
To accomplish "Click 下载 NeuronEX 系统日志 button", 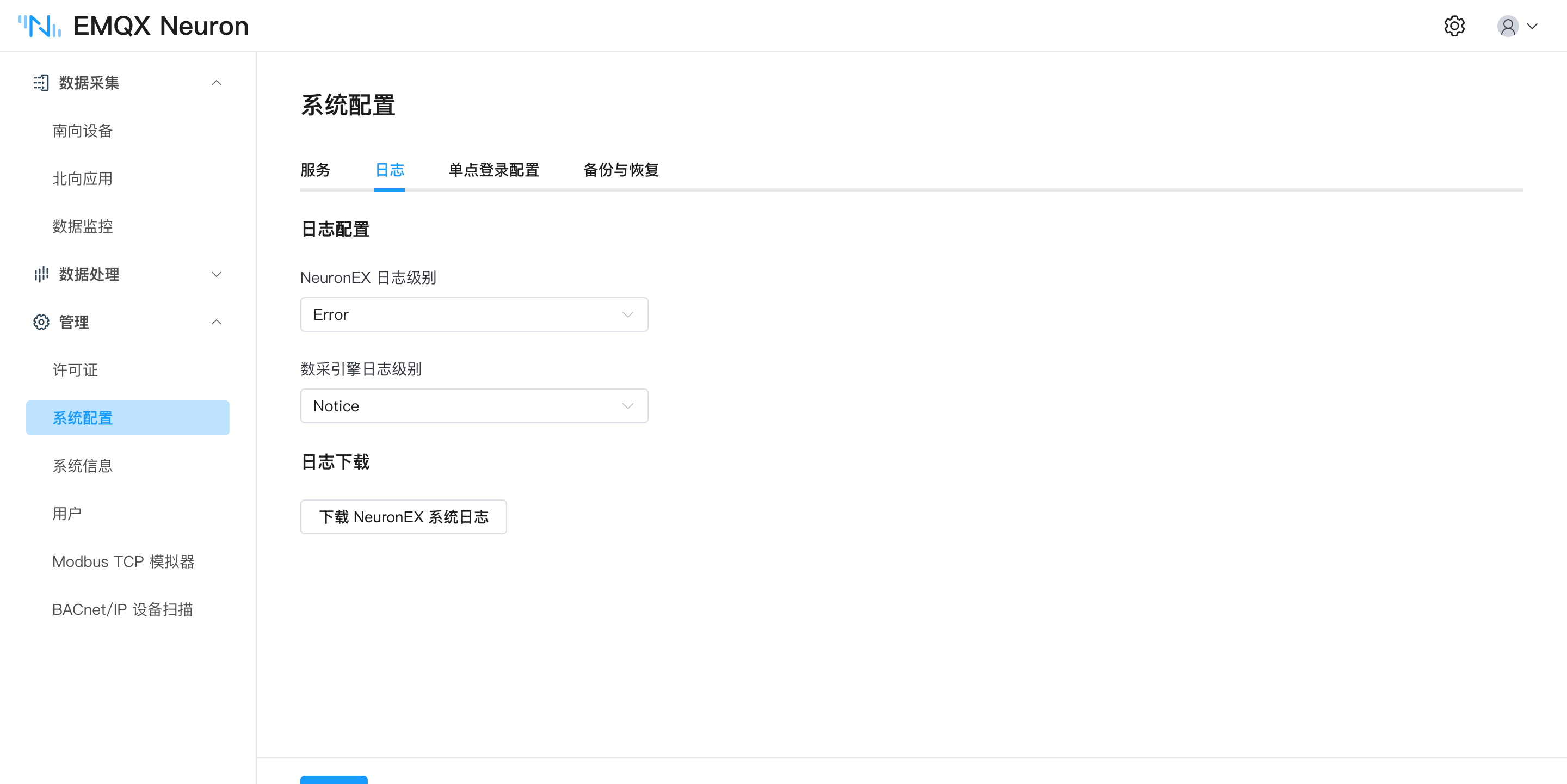I will coord(403,517).
